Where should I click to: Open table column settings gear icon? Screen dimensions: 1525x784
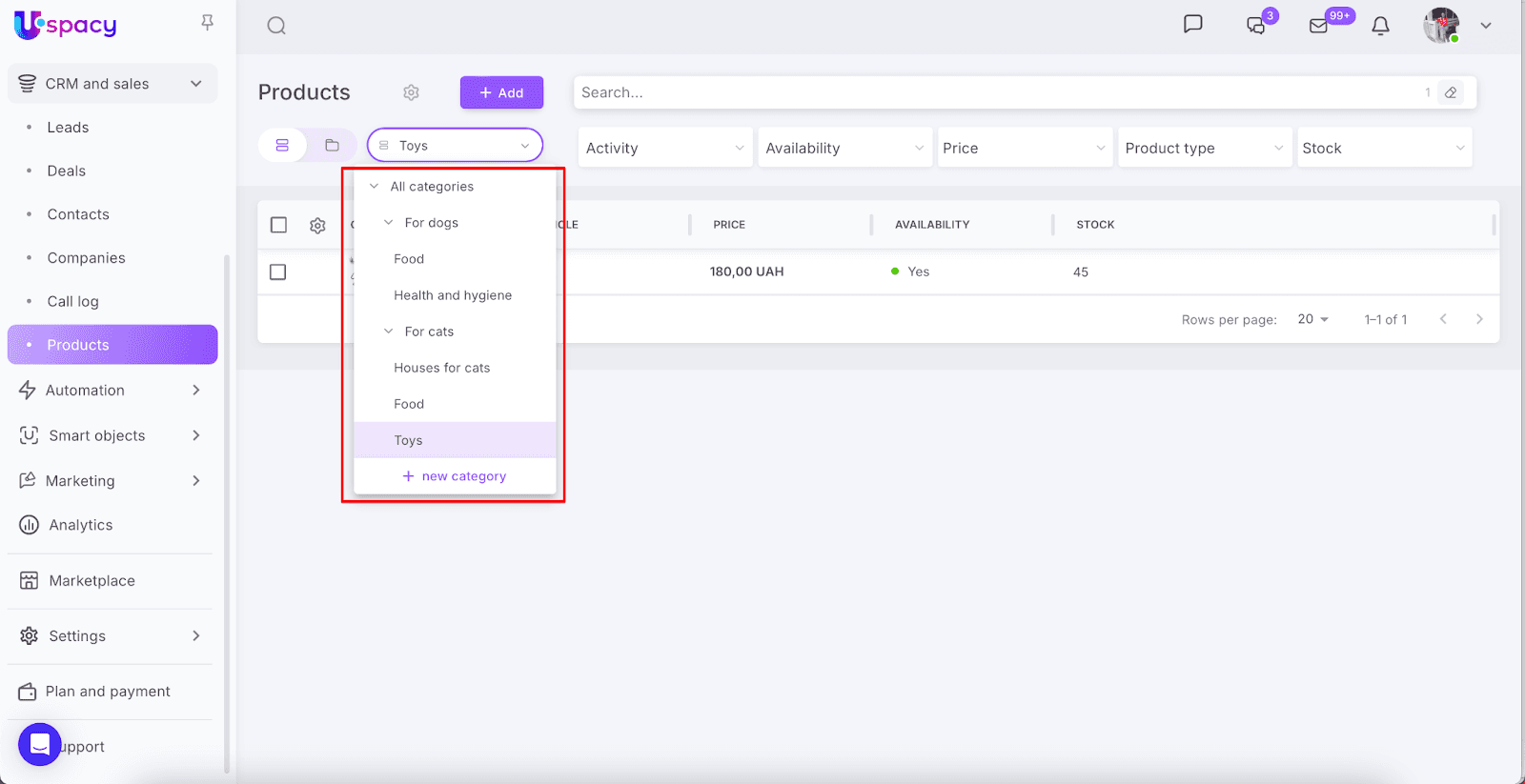point(317,225)
